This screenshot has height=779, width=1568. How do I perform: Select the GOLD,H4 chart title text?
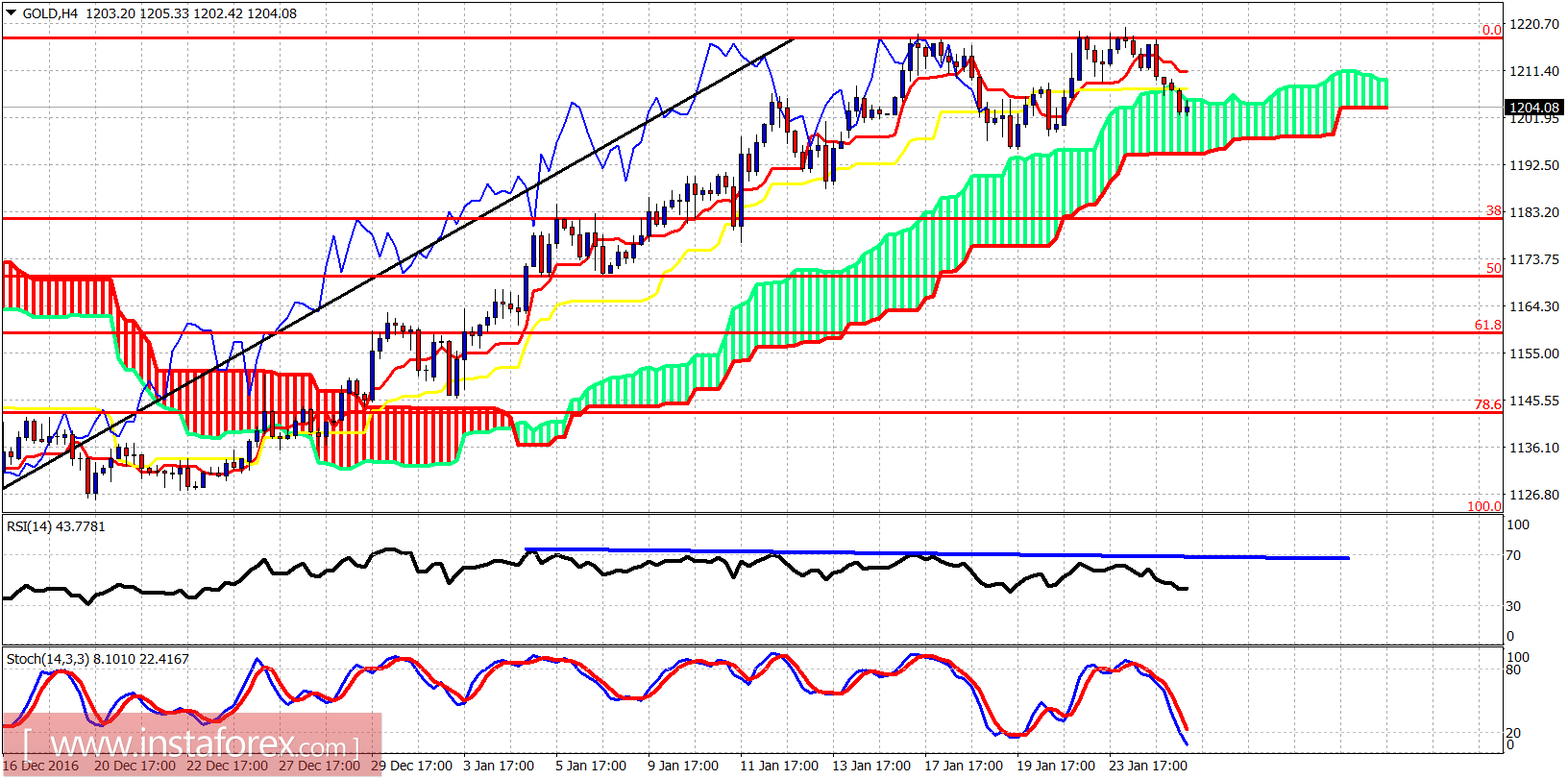51,13
